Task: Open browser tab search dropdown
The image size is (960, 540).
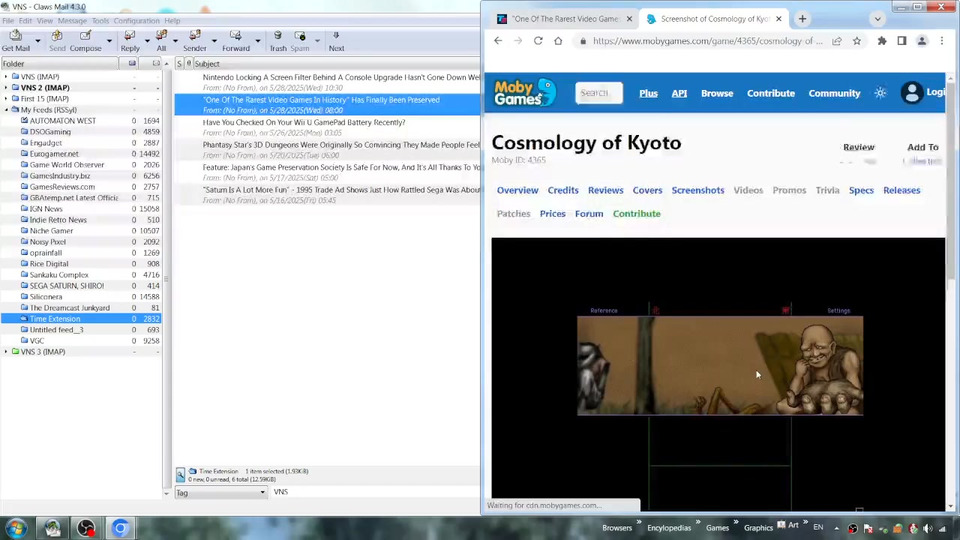Action: 877,19
